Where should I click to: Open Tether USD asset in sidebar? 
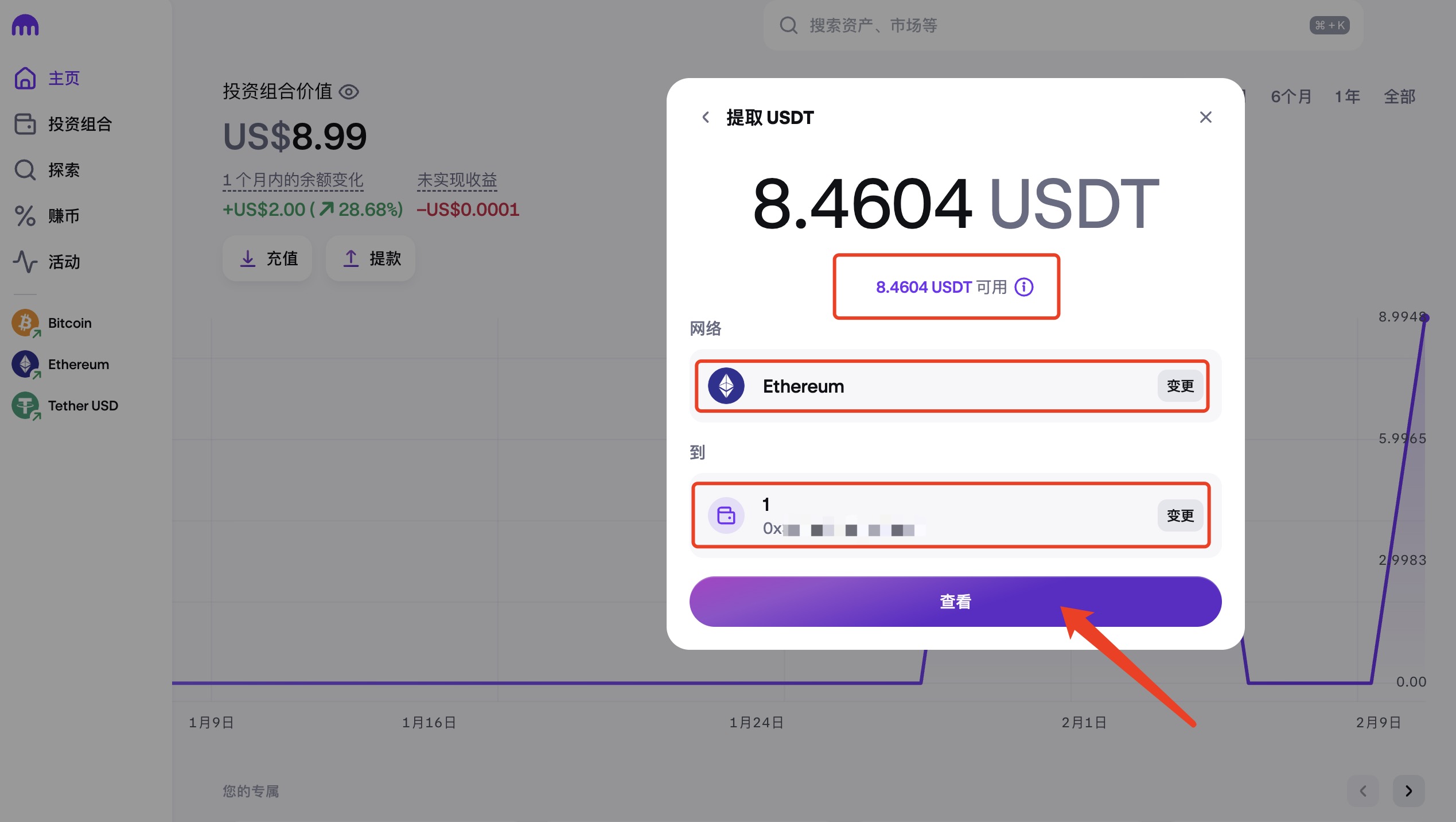(x=83, y=406)
